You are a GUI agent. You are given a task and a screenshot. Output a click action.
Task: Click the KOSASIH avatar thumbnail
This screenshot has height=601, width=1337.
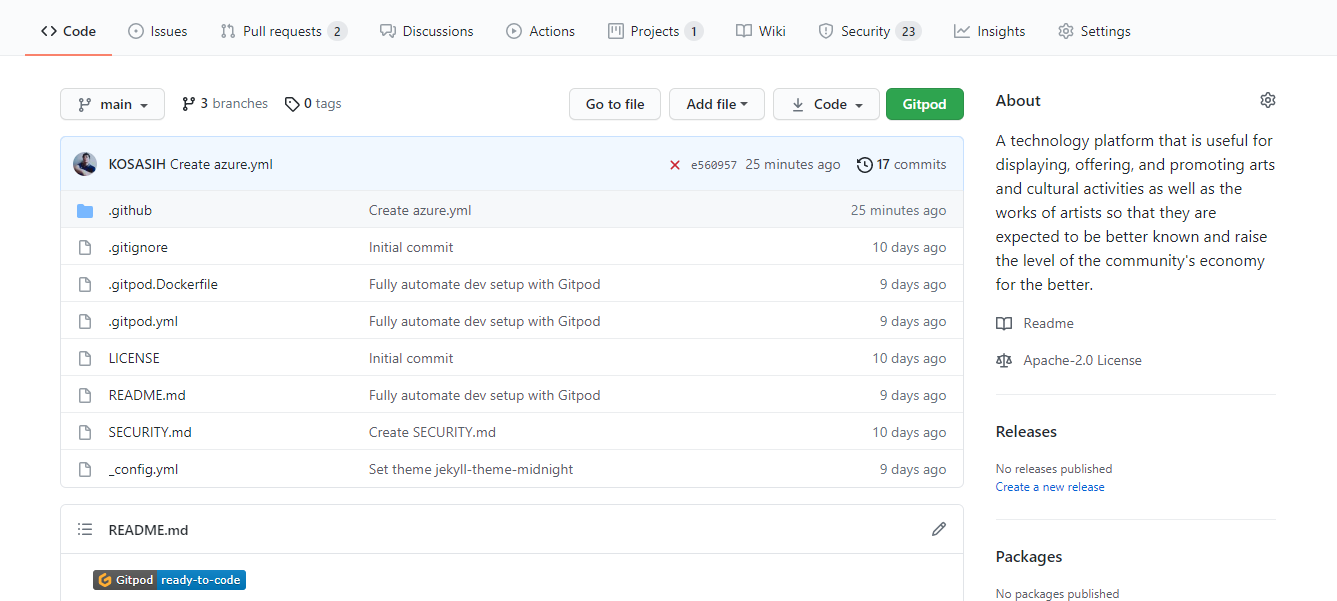85,164
